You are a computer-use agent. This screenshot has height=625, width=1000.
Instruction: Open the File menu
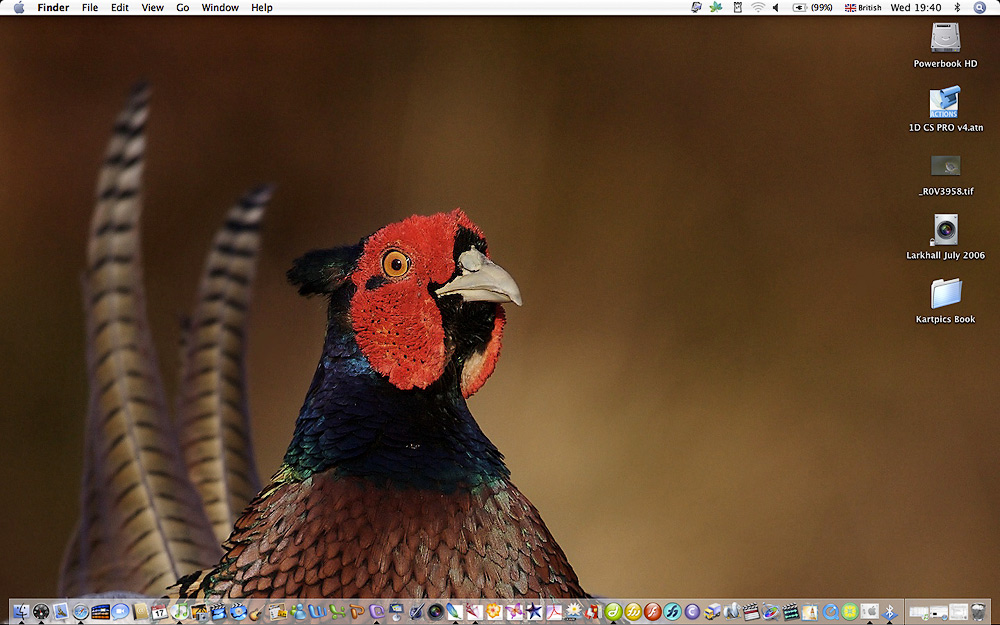(x=90, y=8)
